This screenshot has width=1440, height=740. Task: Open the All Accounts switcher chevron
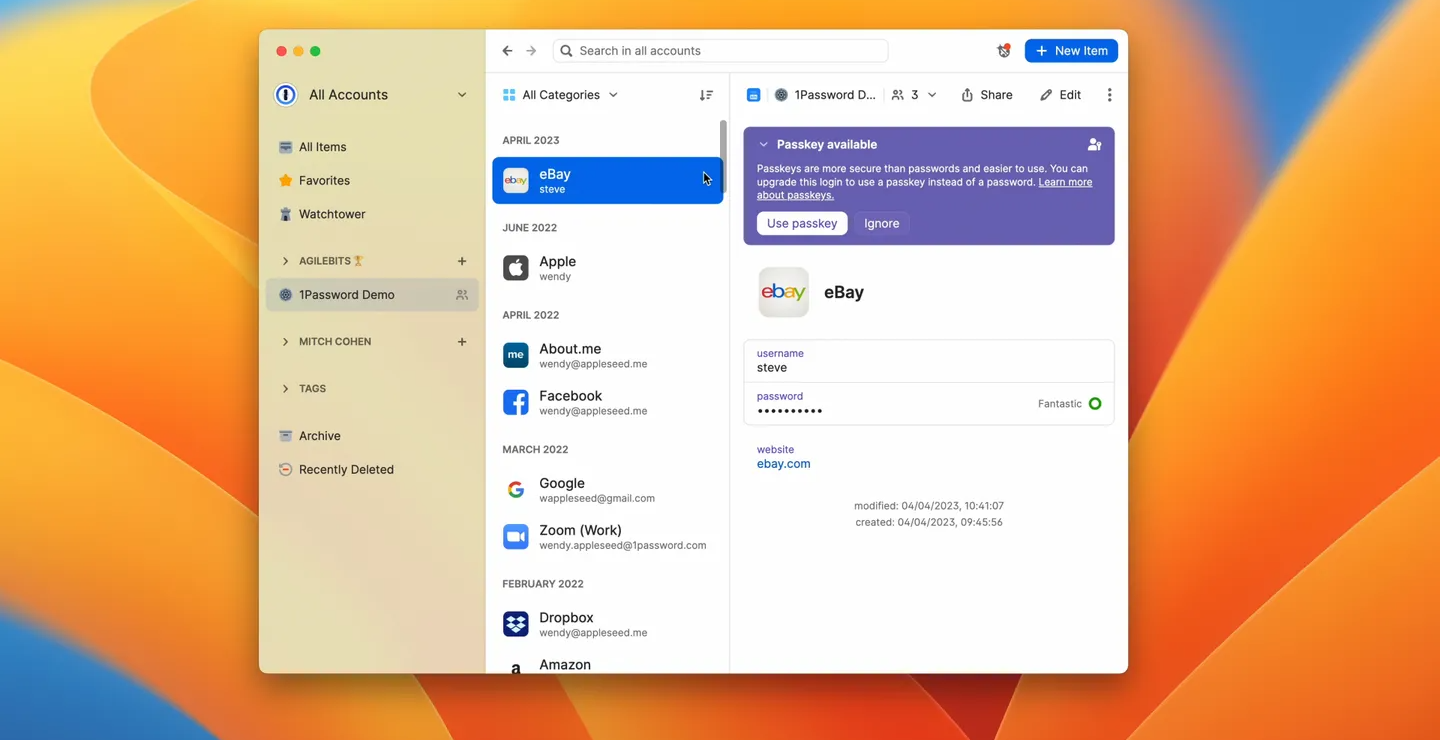point(462,95)
